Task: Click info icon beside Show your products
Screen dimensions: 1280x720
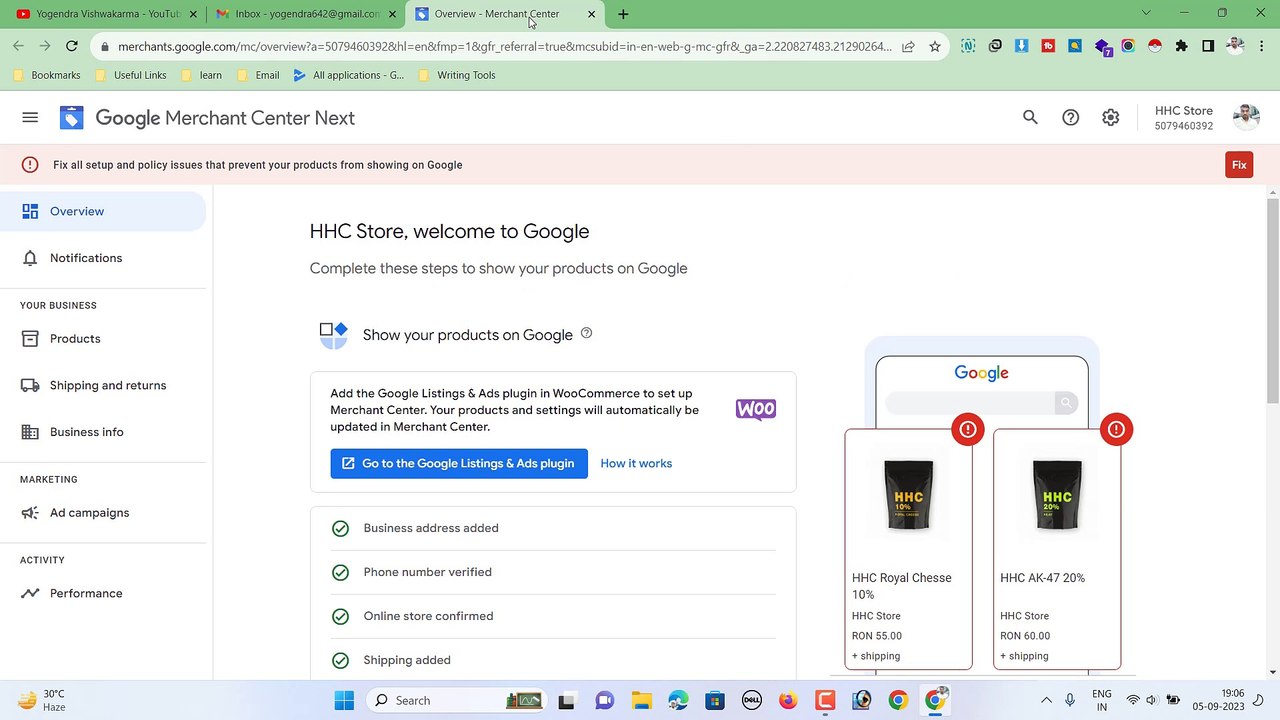Action: pyautogui.click(x=586, y=333)
